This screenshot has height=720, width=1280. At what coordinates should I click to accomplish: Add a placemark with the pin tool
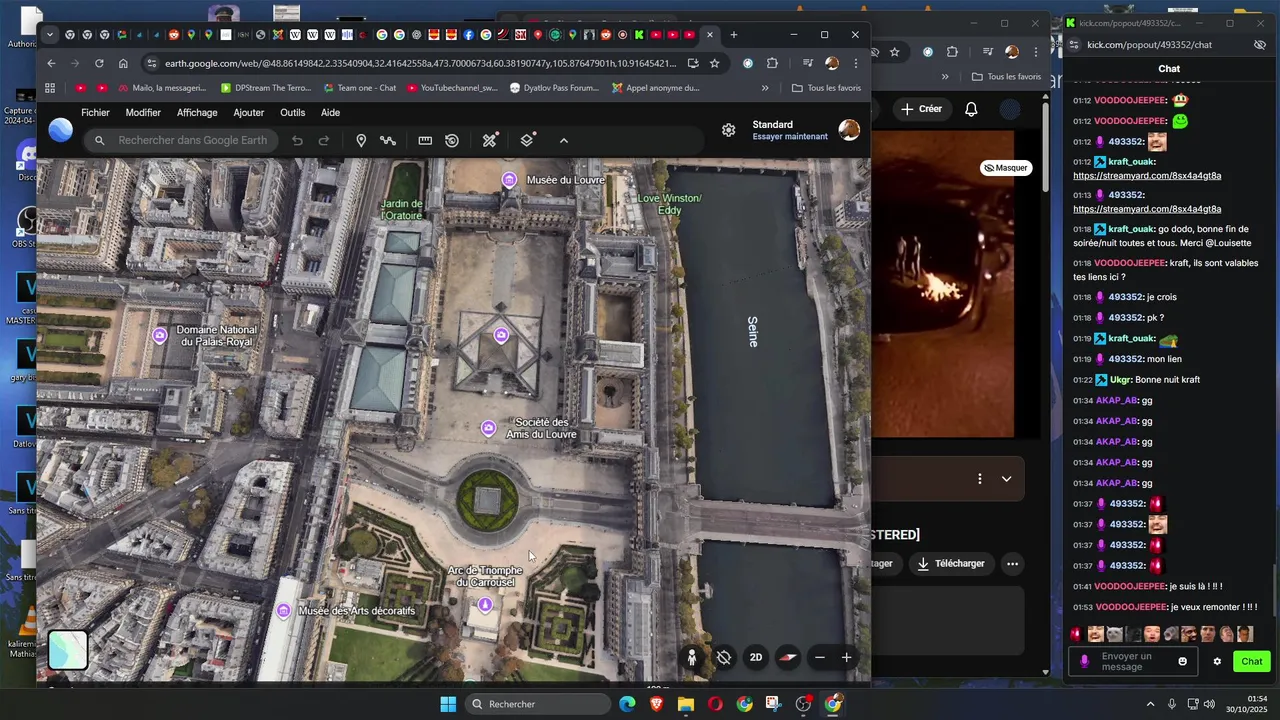[x=361, y=141]
